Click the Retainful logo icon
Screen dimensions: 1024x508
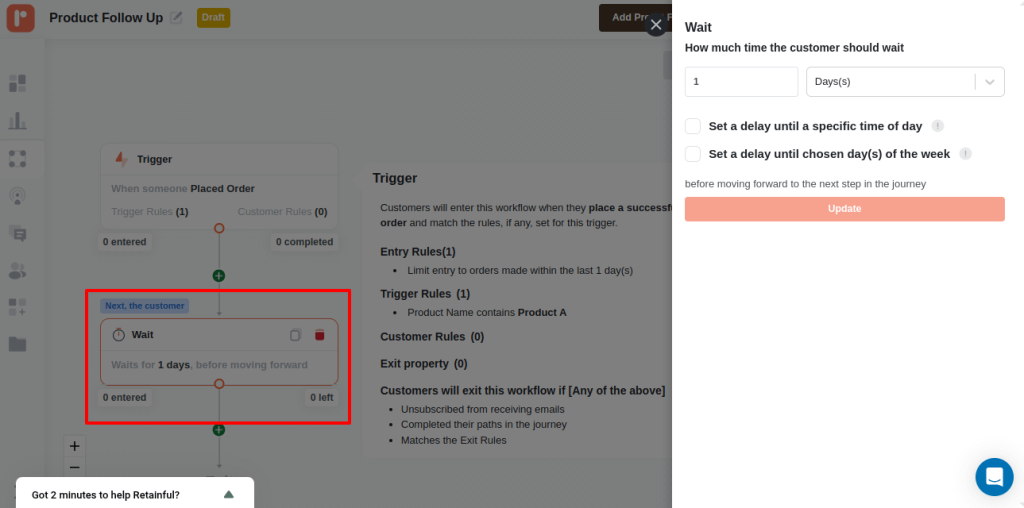point(20,17)
